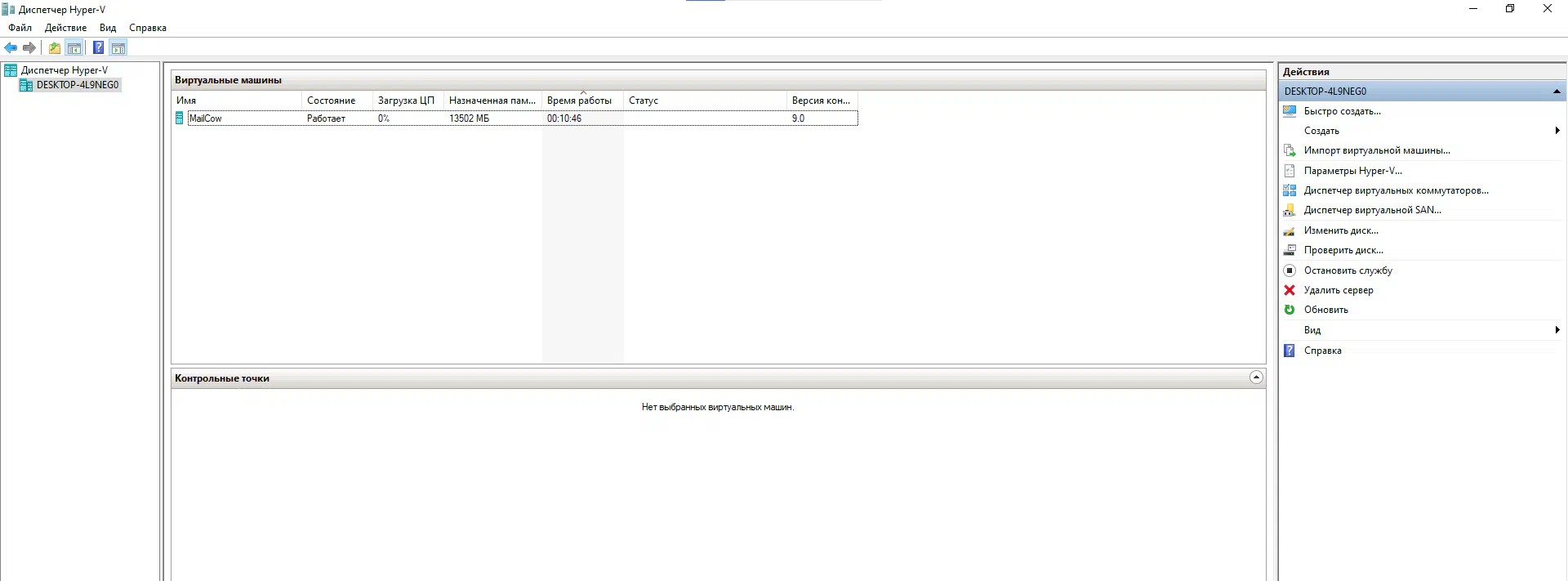Click Проверить диск... action
Viewport: 1568px width, 581px height.
tap(1343, 250)
